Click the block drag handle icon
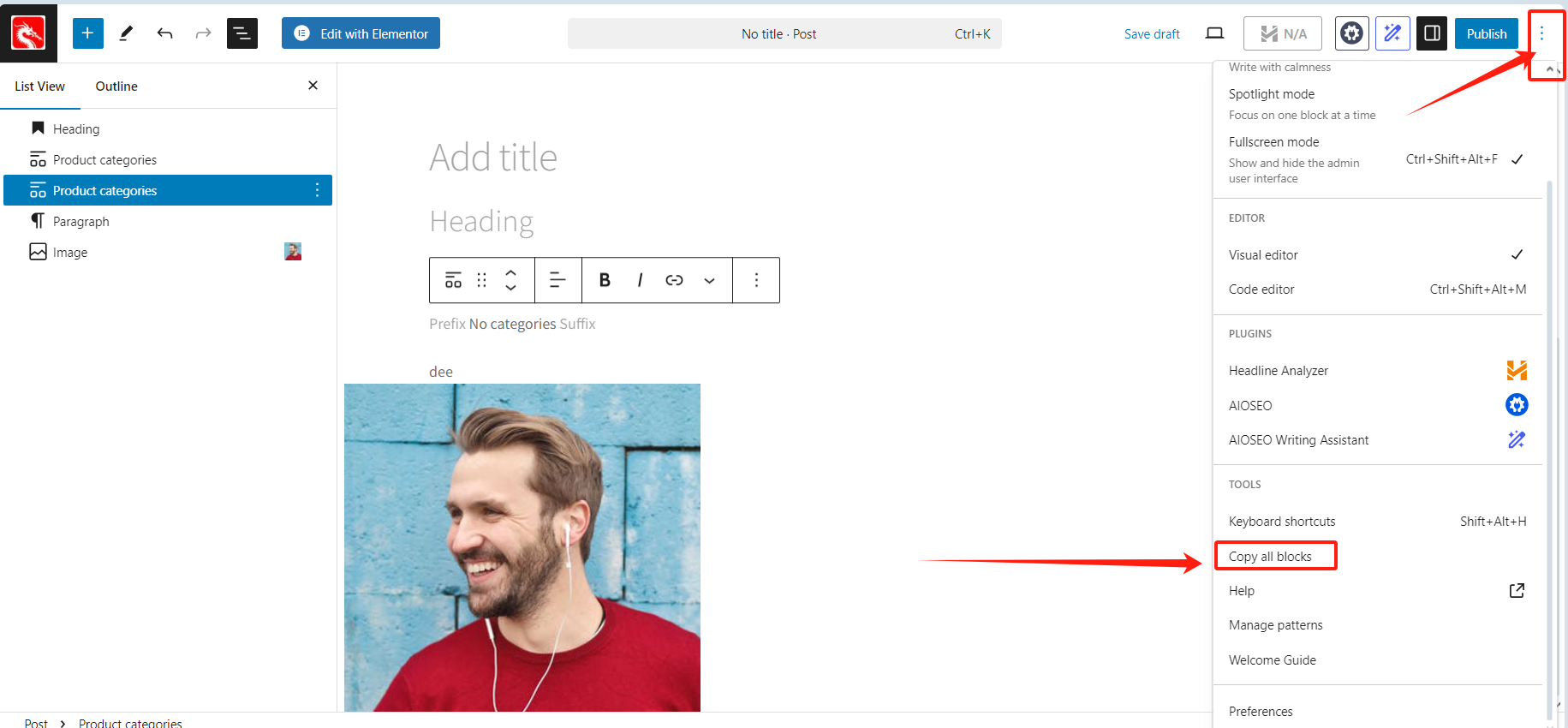This screenshot has height=728, width=1568. (x=482, y=280)
